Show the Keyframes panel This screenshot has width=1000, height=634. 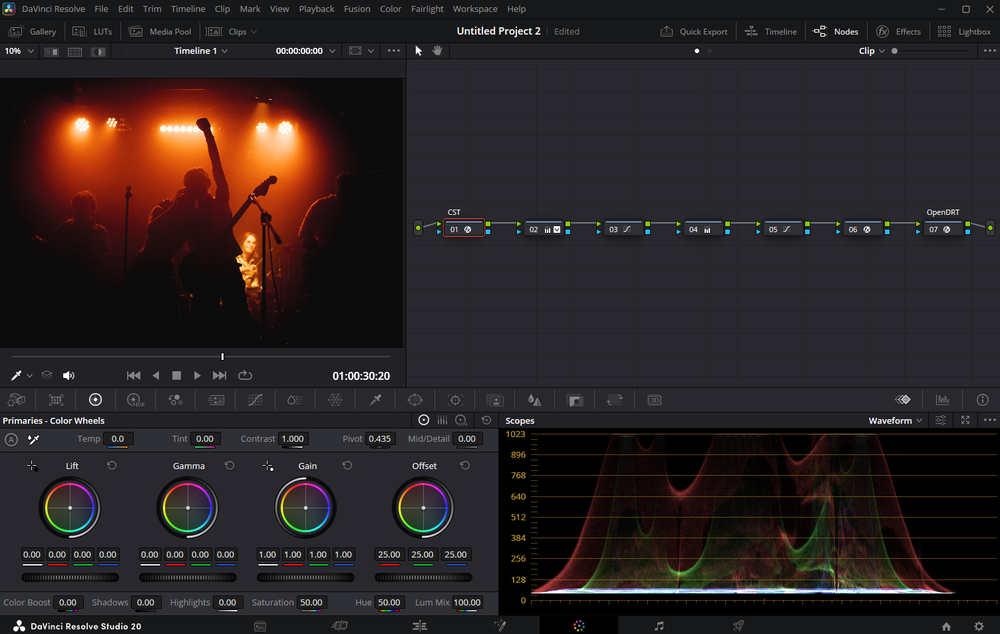point(902,400)
